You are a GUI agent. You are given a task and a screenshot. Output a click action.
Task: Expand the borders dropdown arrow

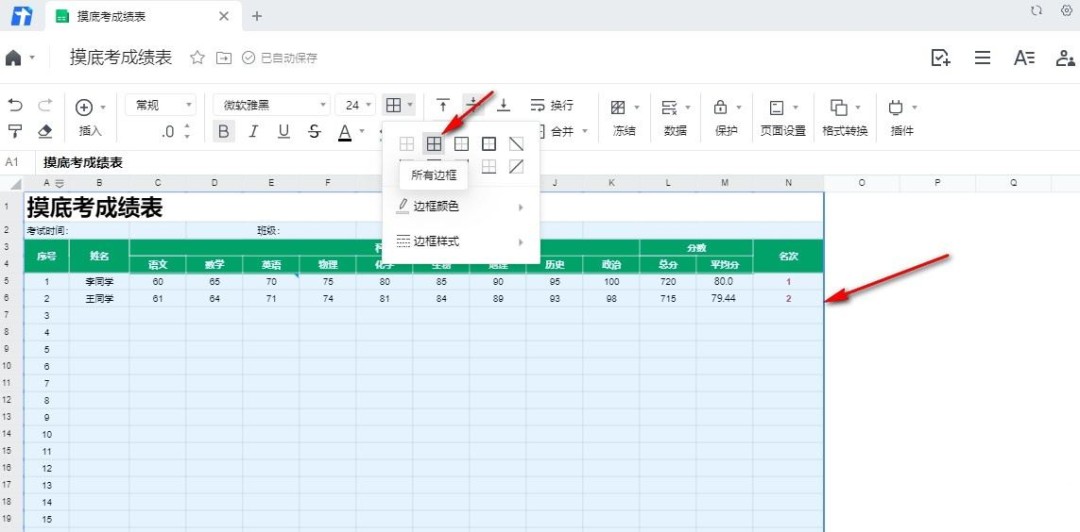pos(410,105)
